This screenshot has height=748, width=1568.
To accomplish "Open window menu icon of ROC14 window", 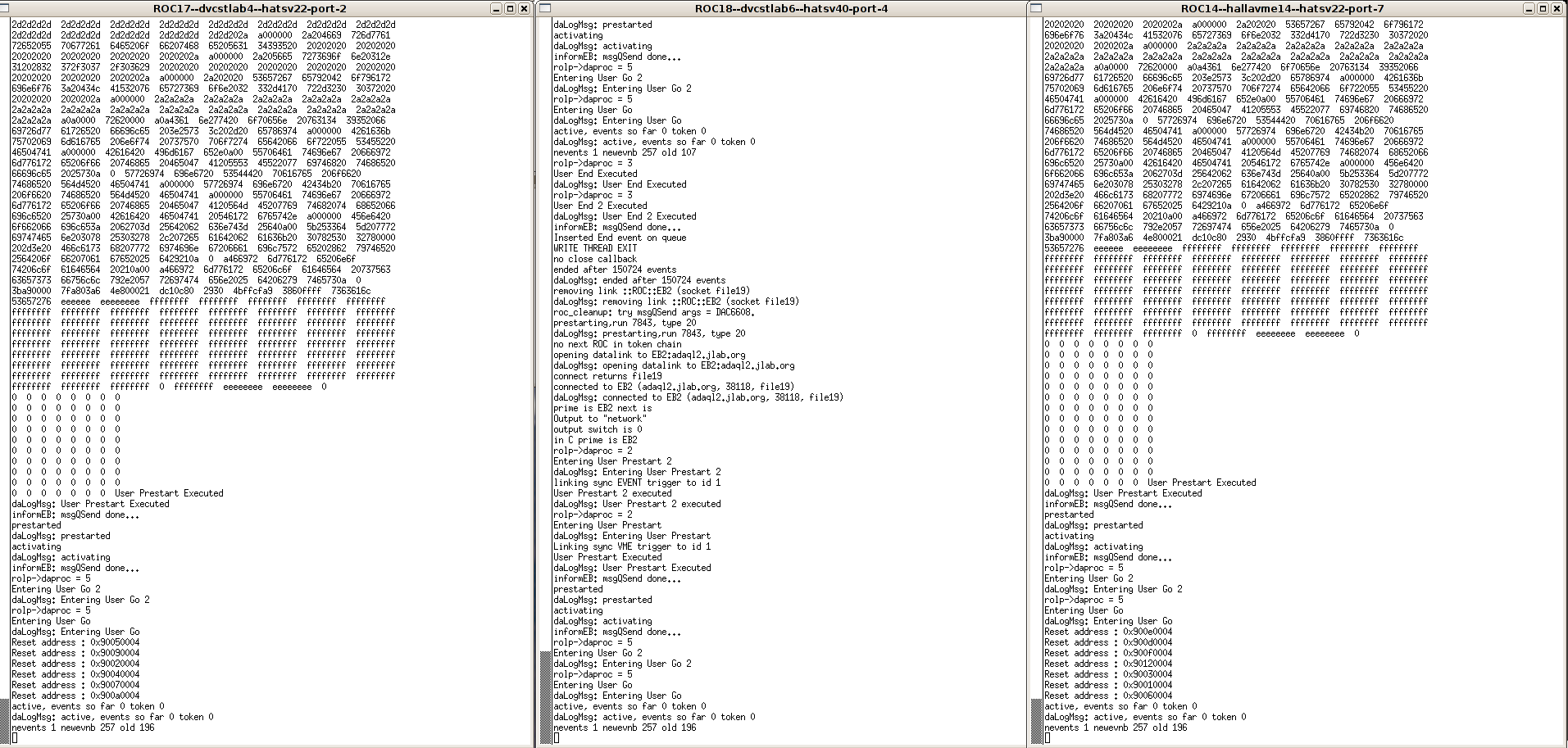I will 1036,8.
